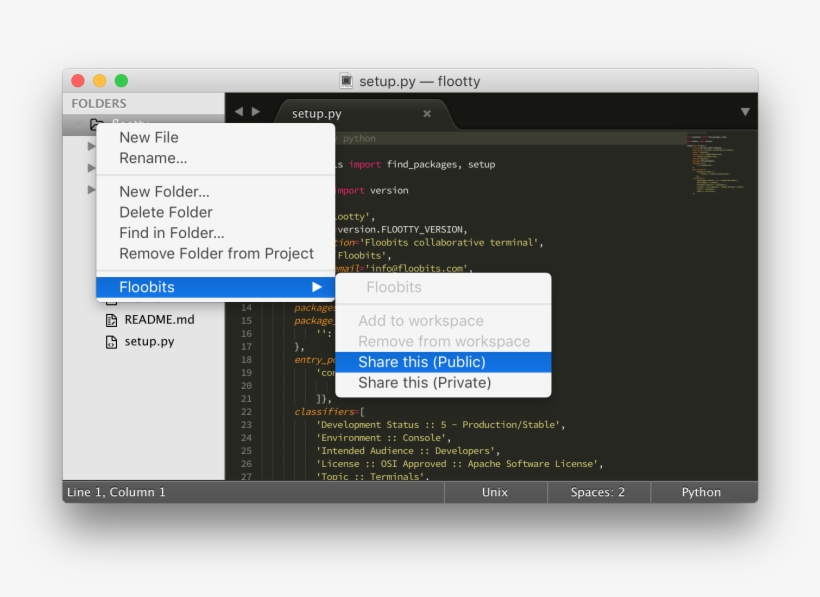Screen dimensions: 820x597
Task: Select Rename... in the context menu
Action: 153,158
